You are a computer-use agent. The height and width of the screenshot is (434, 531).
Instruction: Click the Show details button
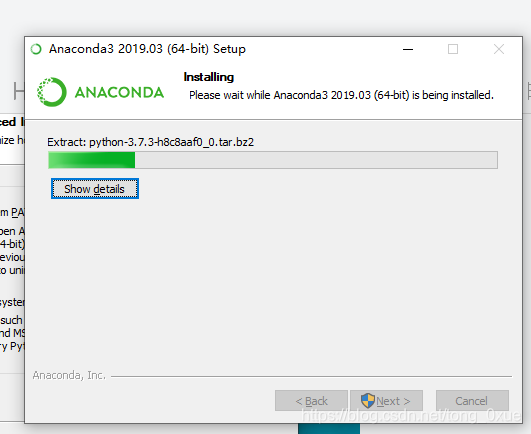95,189
